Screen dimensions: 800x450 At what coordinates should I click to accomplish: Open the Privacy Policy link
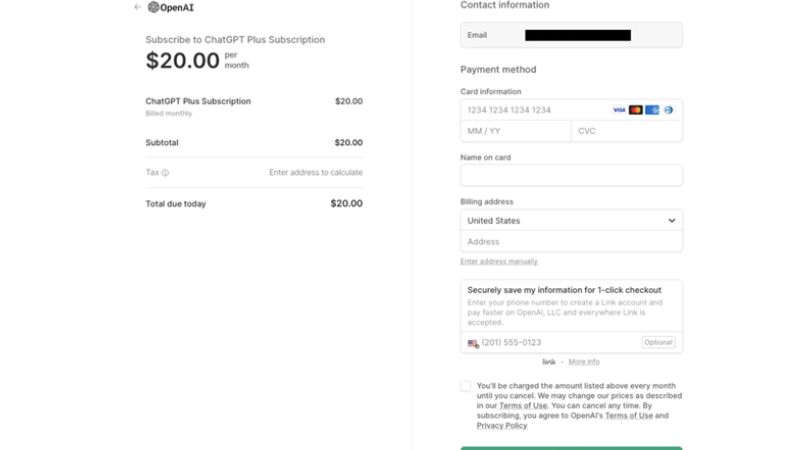tap(502, 426)
